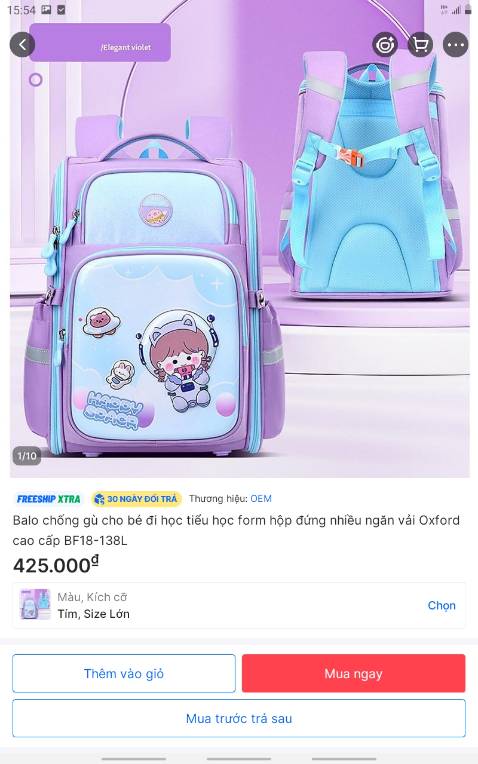Tap the live/chat camera icon

(385, 45)
